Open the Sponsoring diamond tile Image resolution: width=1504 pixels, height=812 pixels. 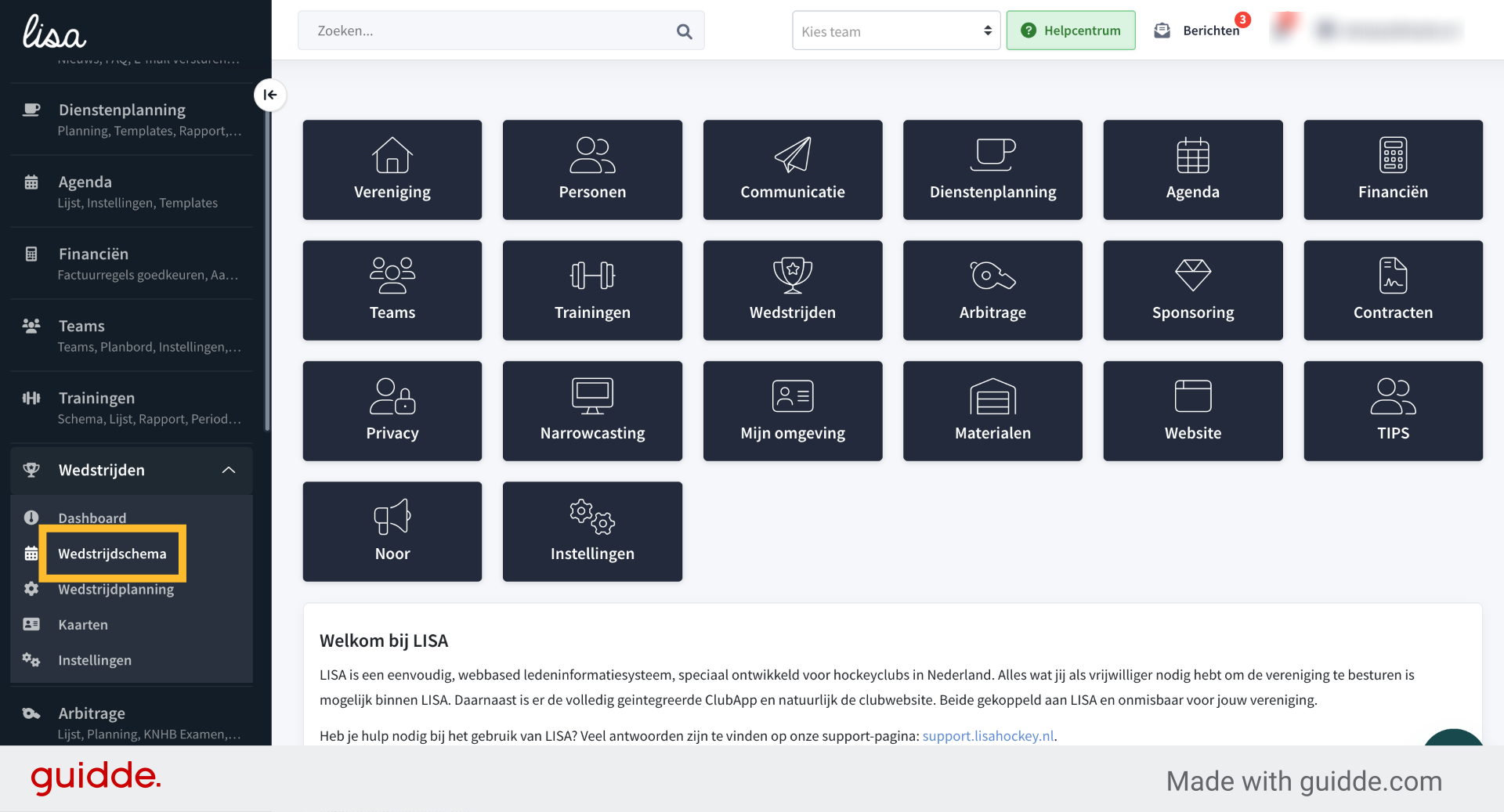[1193, 290]
